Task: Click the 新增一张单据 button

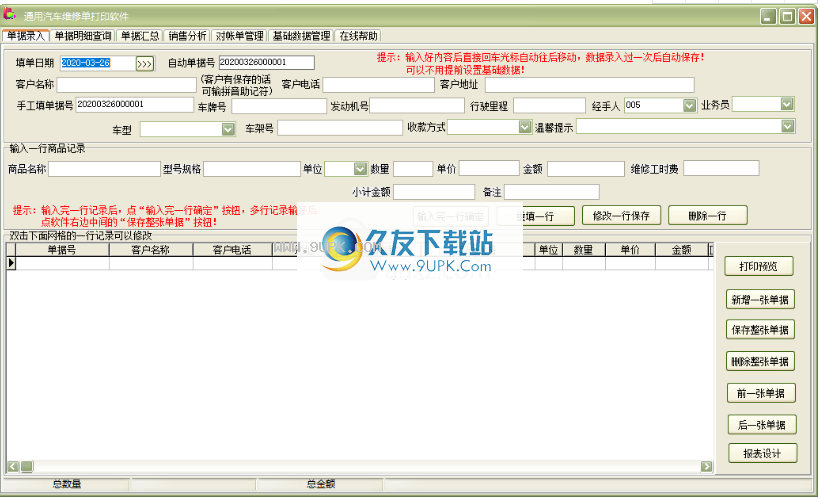Action: 760,300
